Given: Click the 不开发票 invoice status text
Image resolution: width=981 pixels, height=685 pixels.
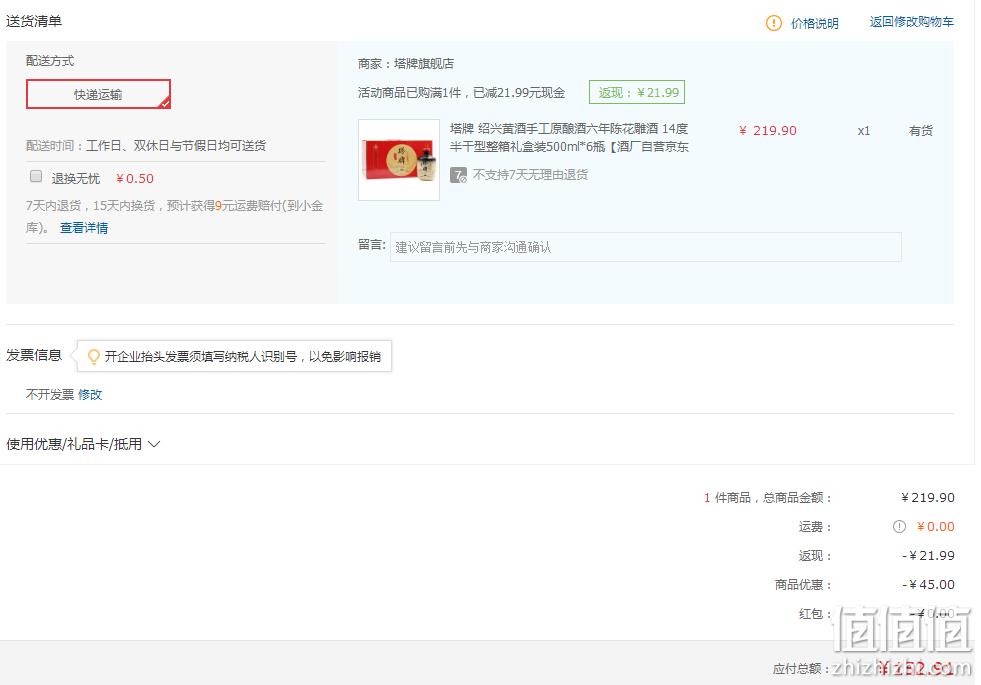Looking at the screenshot, I should coord(50,395).
